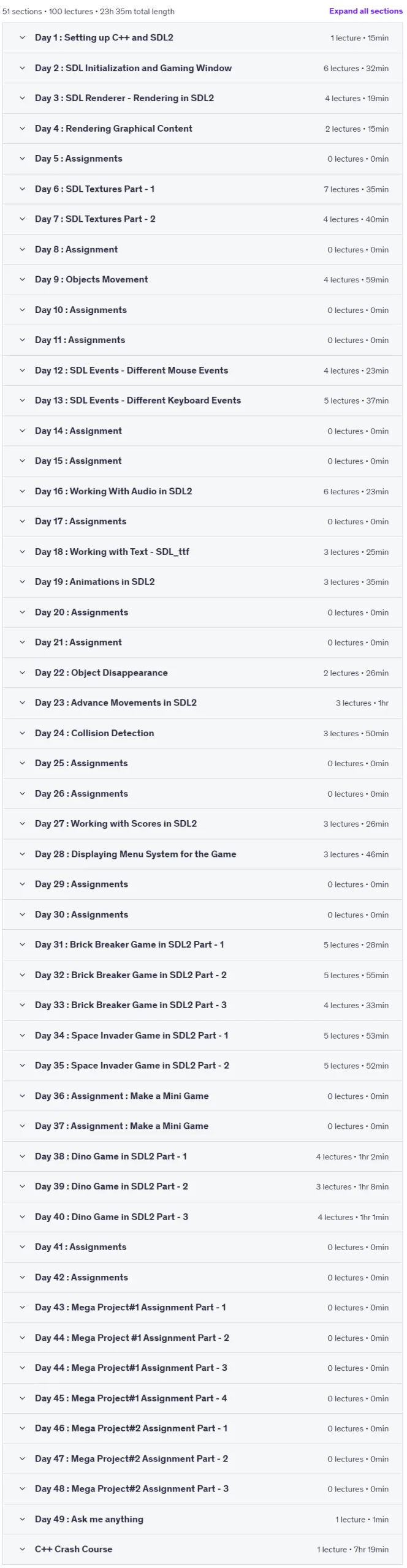407x1568 pixels.
Task: Expand chevron beside Day 28 Displaying Menu System
Action: click(23, 854)
